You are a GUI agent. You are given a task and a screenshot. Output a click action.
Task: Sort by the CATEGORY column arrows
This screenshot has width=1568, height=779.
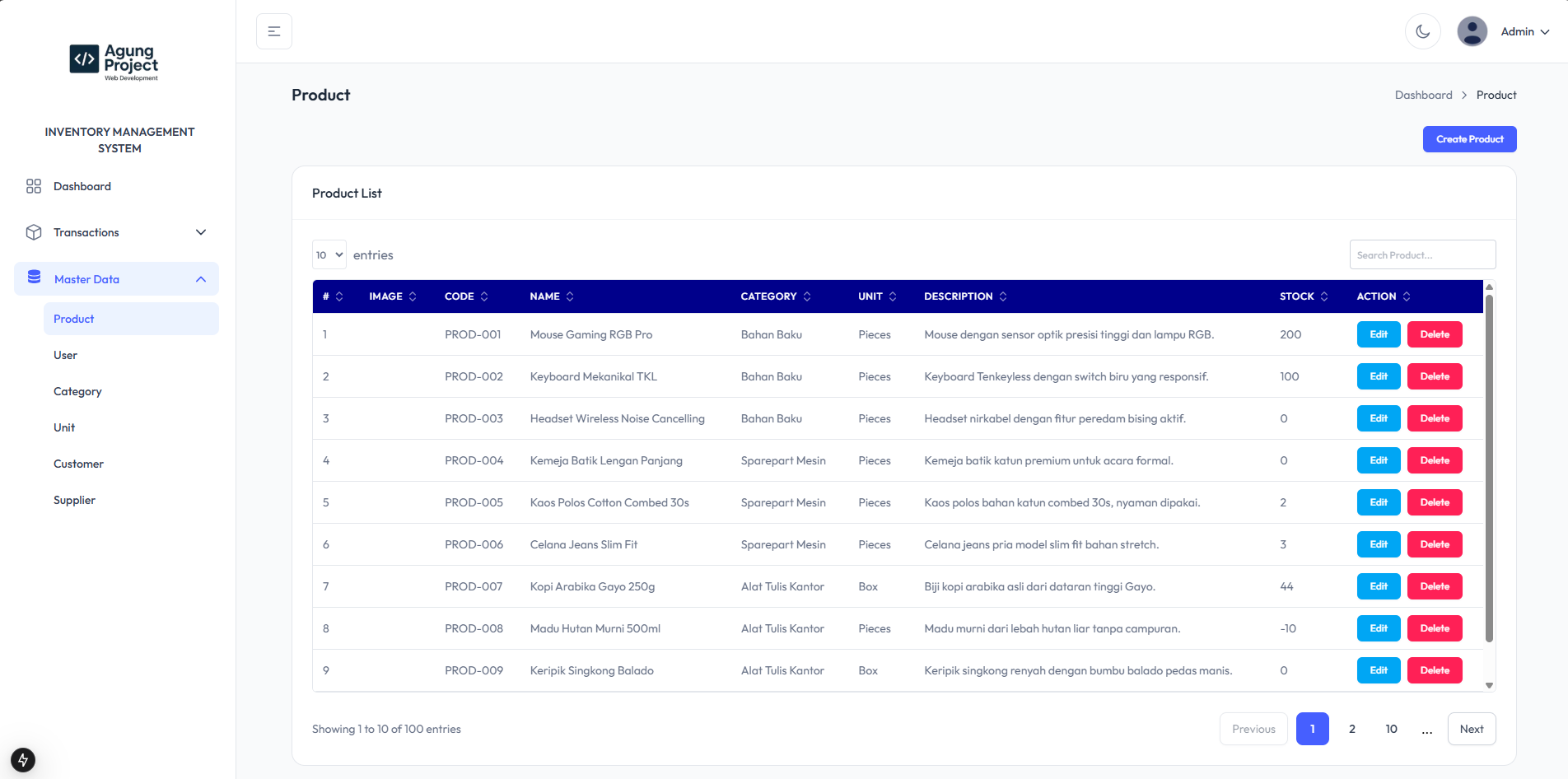[x=807, y=296]
